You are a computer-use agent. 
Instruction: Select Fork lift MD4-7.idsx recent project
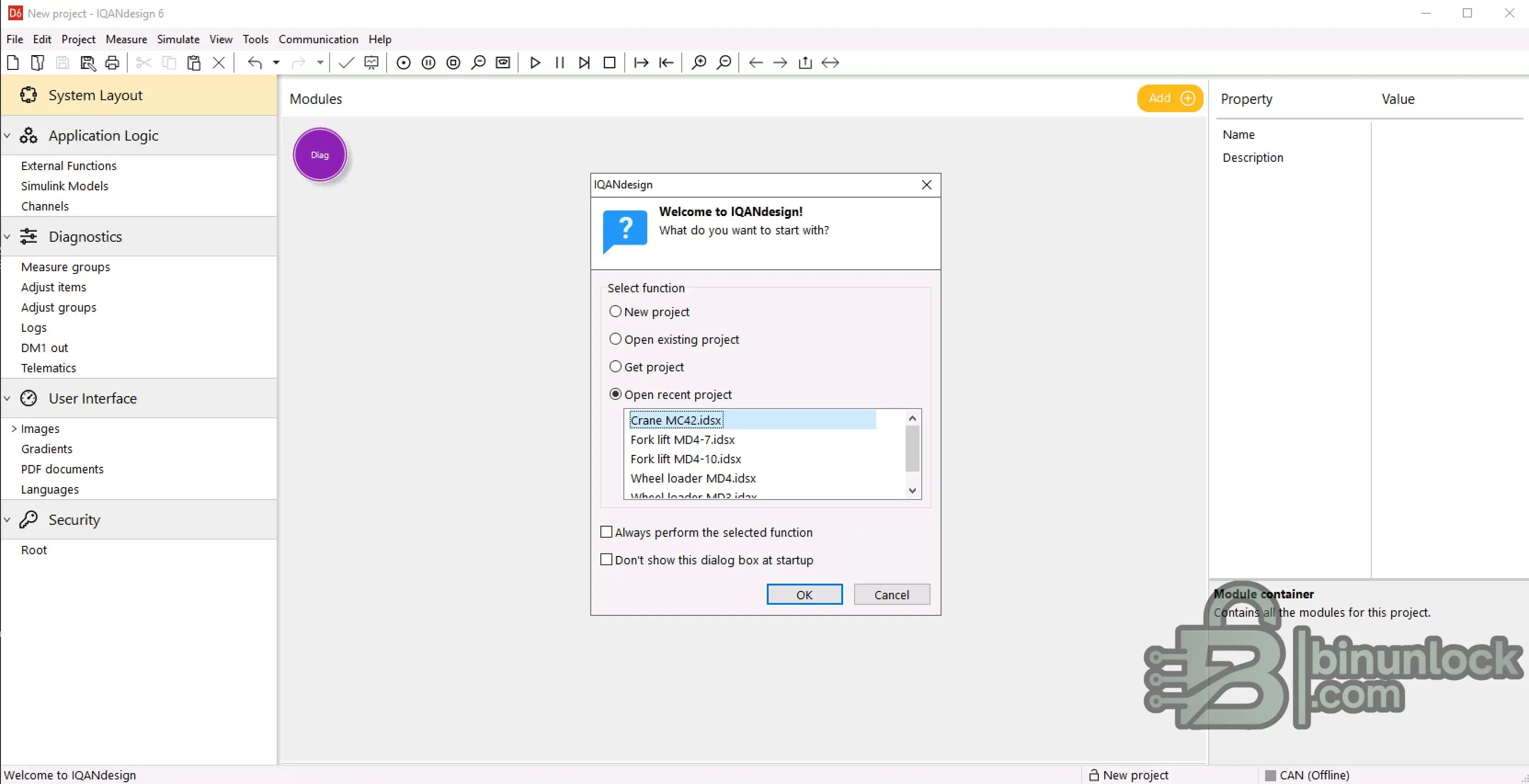tap(683, 439)
